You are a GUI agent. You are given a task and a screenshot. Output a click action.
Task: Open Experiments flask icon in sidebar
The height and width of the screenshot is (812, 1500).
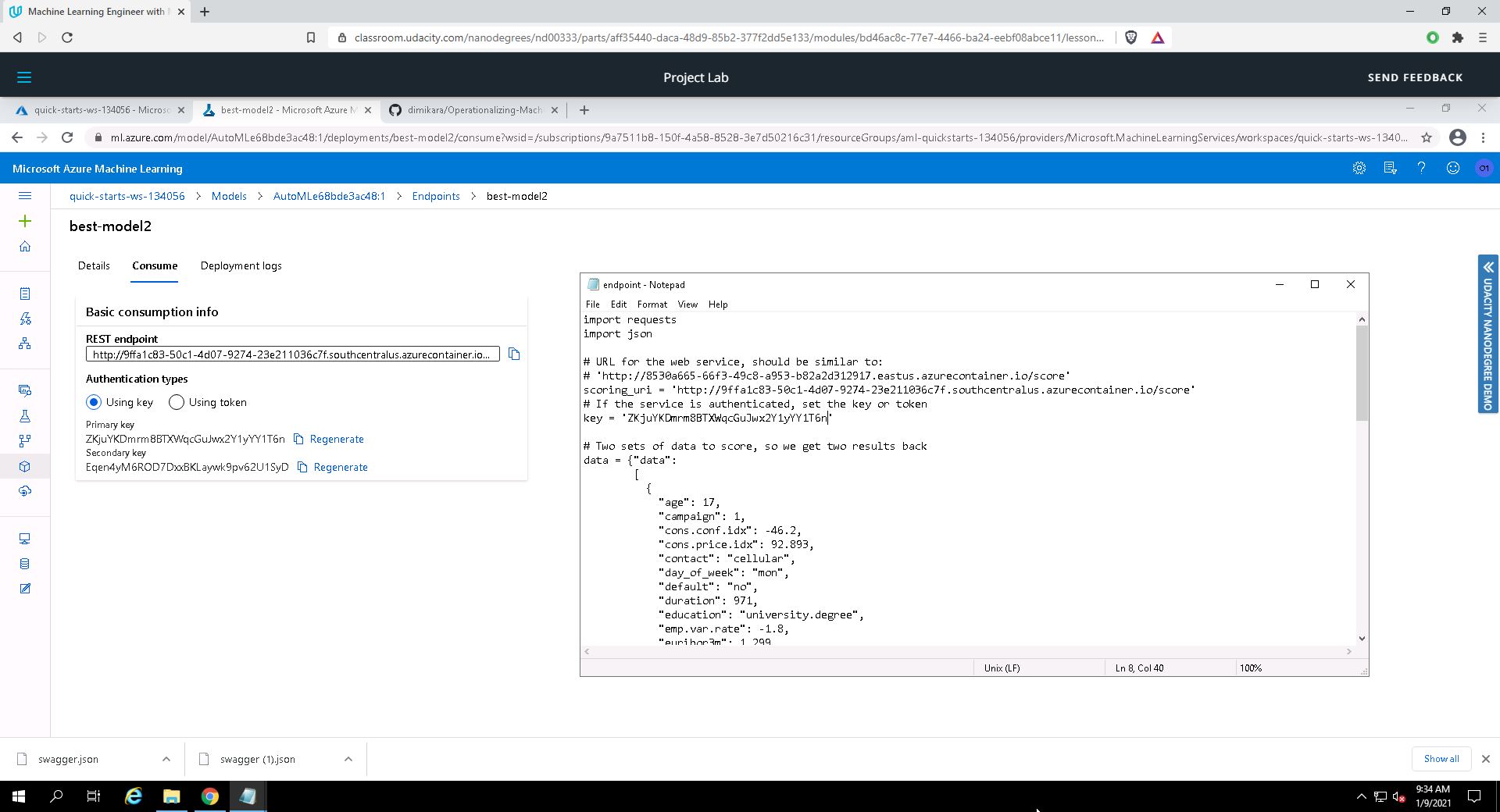pyautogui.click(x=25, y=416)
